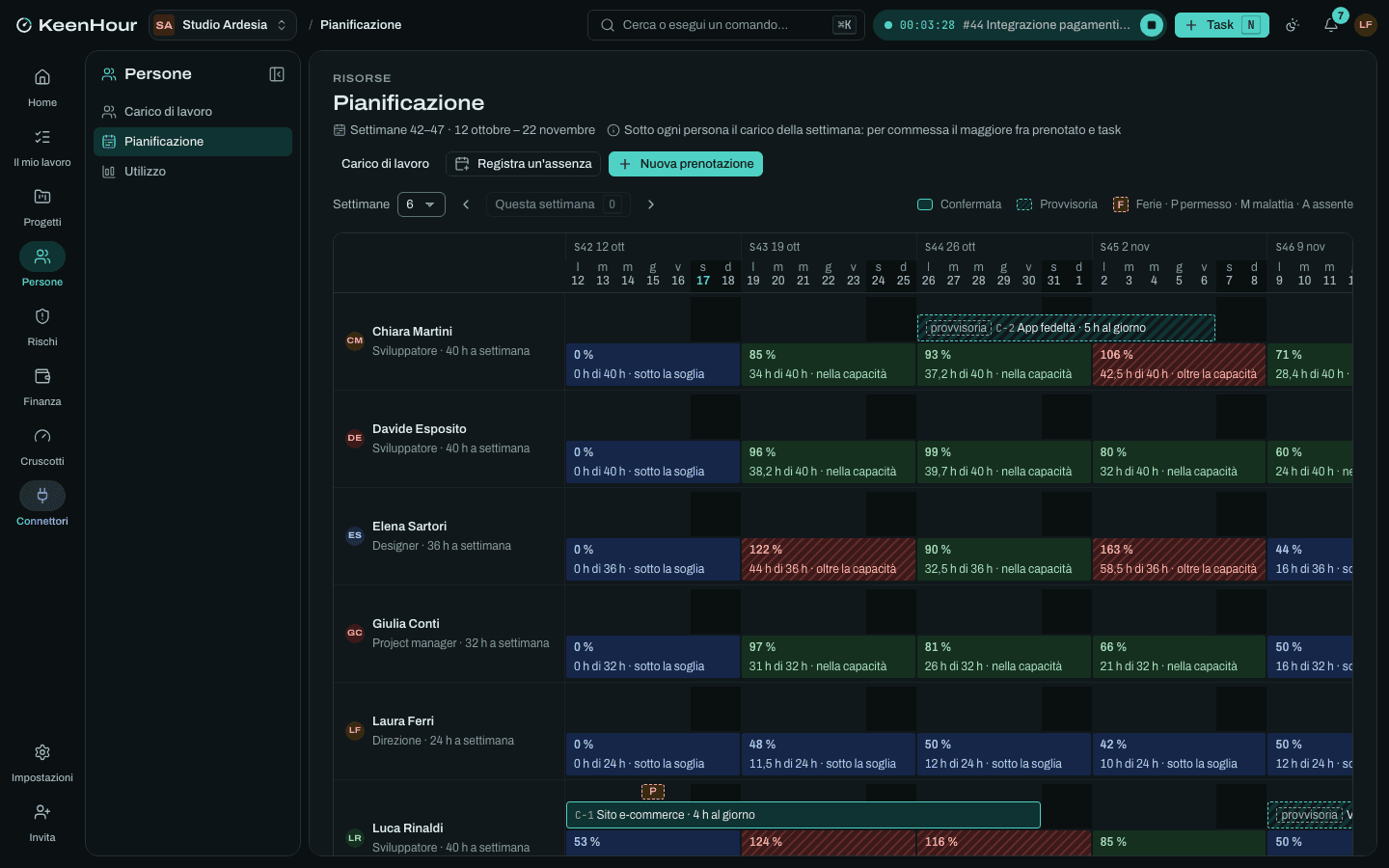
Task: Open the Cruscotti dashboards
Action: pyautogui.click(x=42, y=447)
